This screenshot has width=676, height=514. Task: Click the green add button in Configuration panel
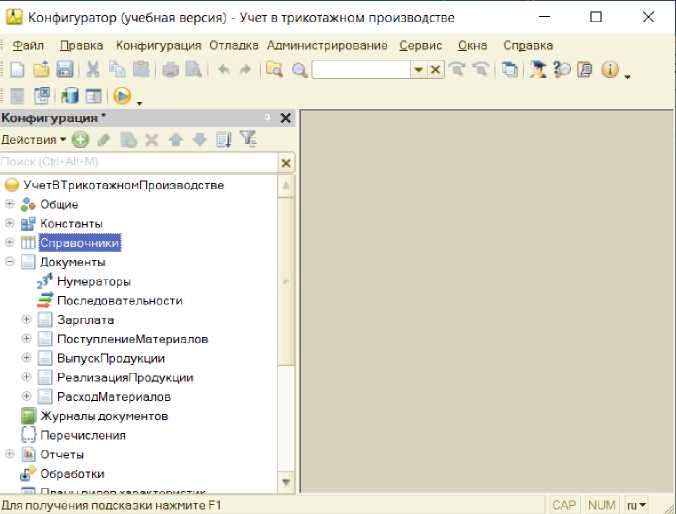(x=80, y=140)
